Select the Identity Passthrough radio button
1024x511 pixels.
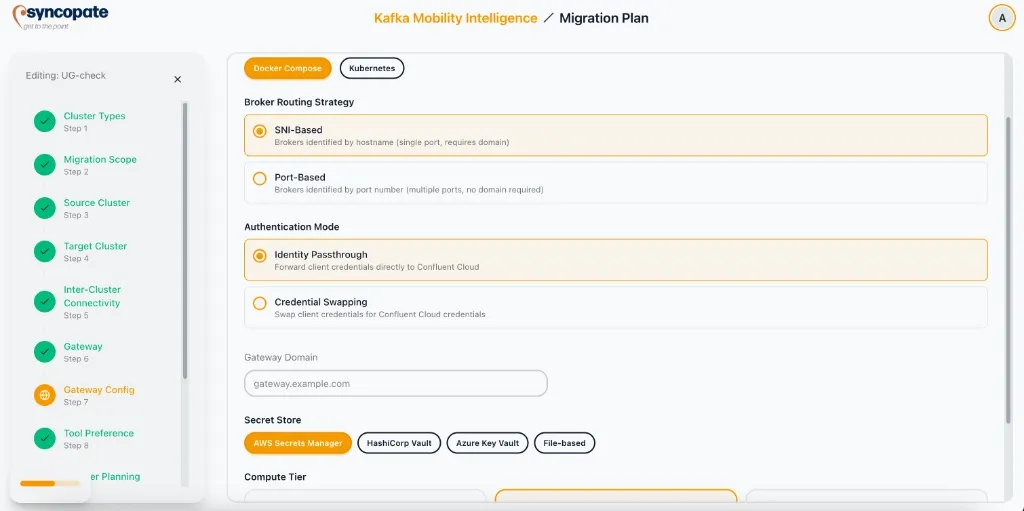click(260, 256)
